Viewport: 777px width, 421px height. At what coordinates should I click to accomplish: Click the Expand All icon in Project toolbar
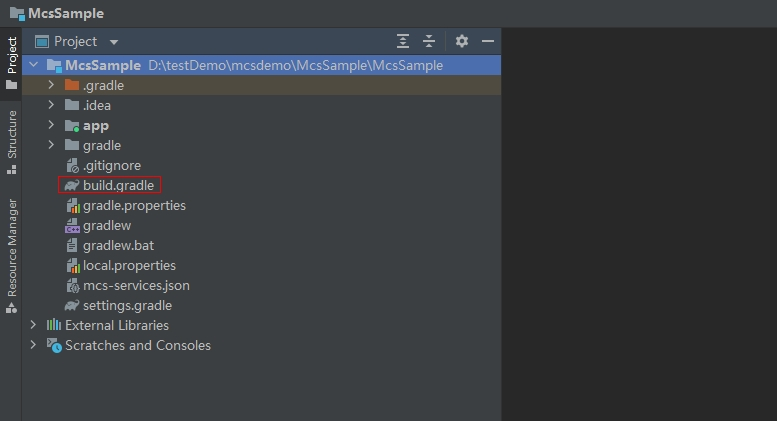(403, 41)
